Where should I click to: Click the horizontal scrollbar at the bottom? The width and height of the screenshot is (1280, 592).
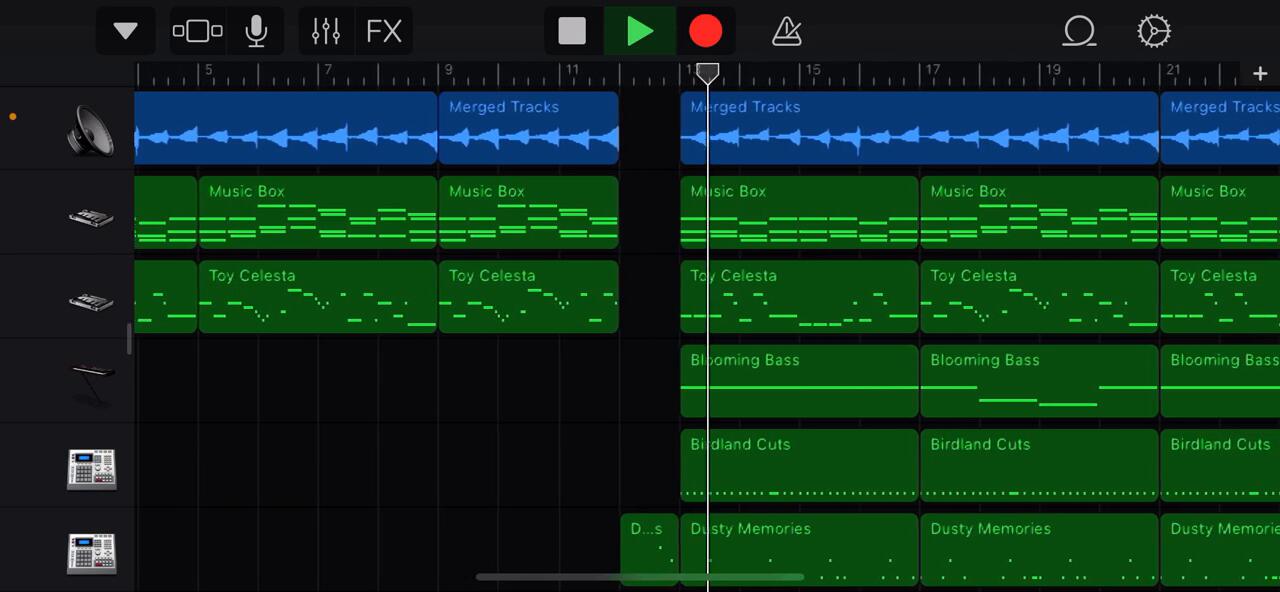pos(640,577)
